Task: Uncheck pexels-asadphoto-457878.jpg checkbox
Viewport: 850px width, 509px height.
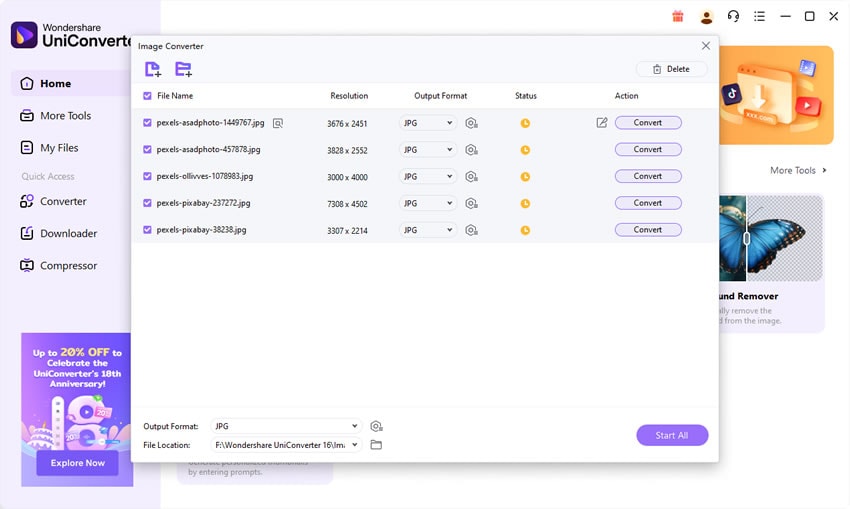Action: click(147, 149)
